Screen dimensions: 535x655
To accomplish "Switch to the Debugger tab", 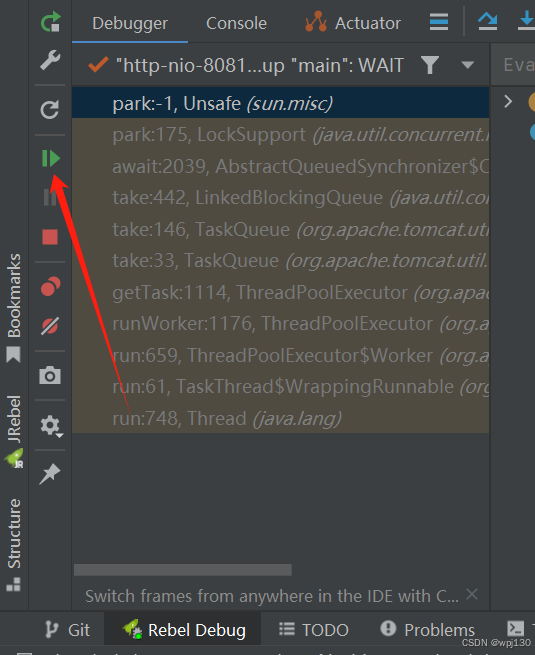I will [130, 23].
